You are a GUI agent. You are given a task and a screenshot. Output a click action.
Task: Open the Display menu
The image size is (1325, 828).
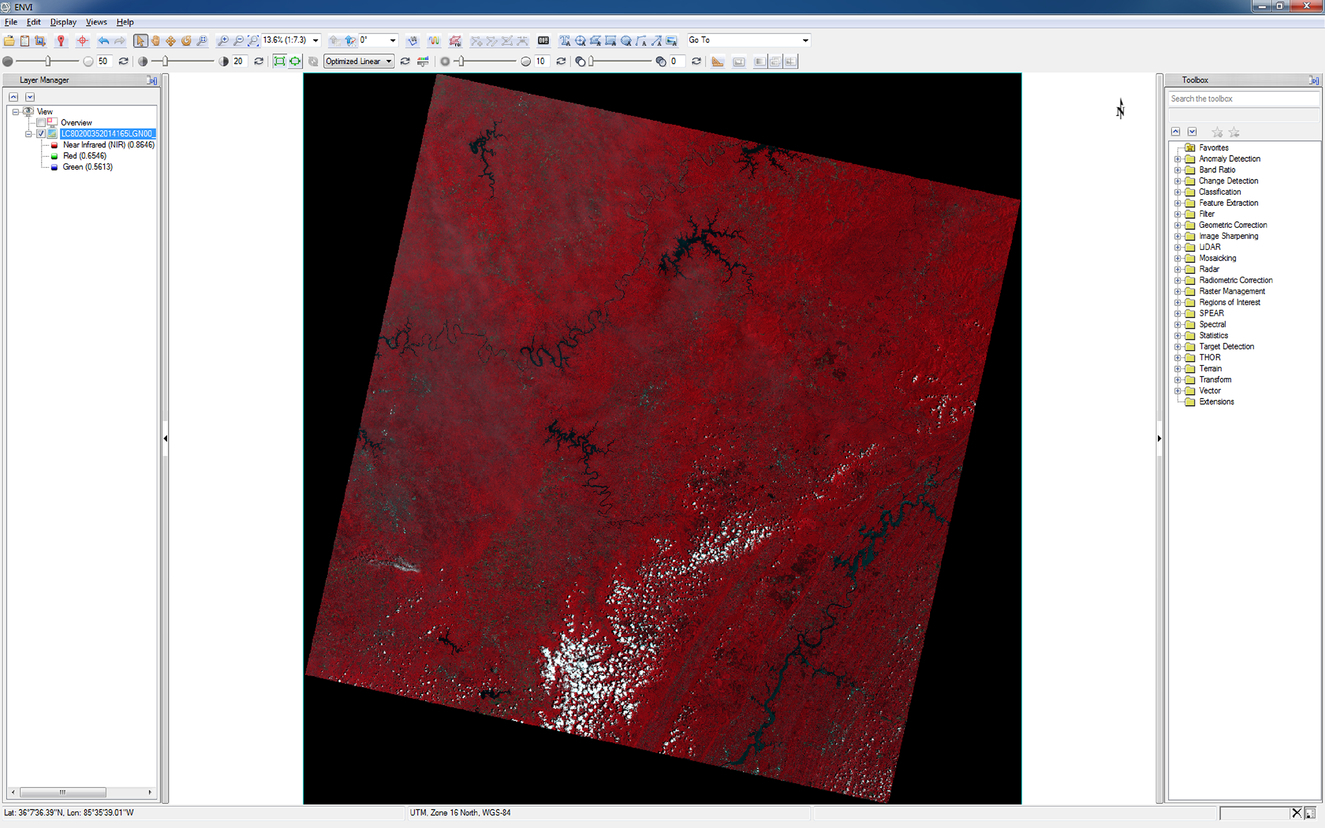[x=63, y=21]
